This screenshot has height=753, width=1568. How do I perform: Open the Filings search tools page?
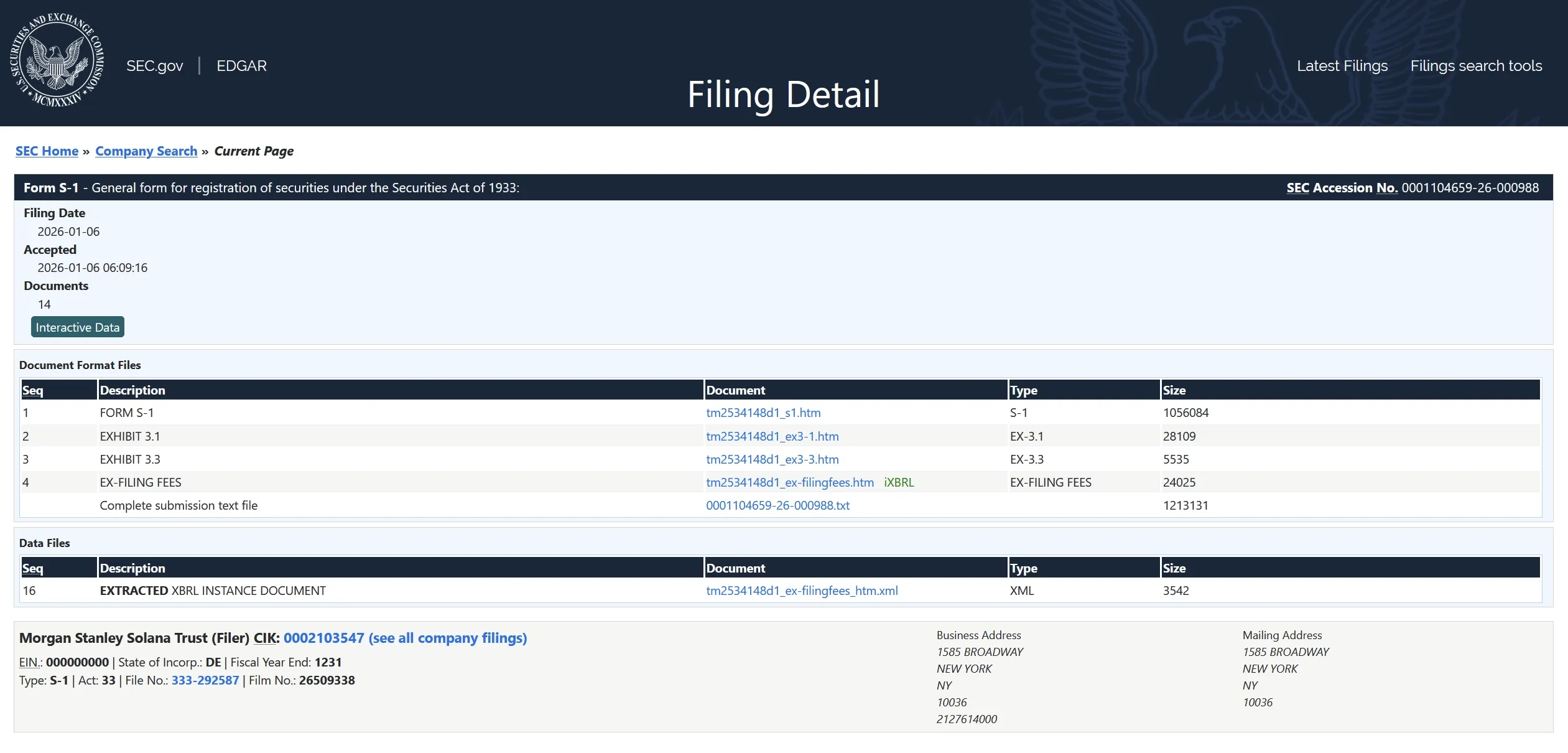click(1476, 65)
